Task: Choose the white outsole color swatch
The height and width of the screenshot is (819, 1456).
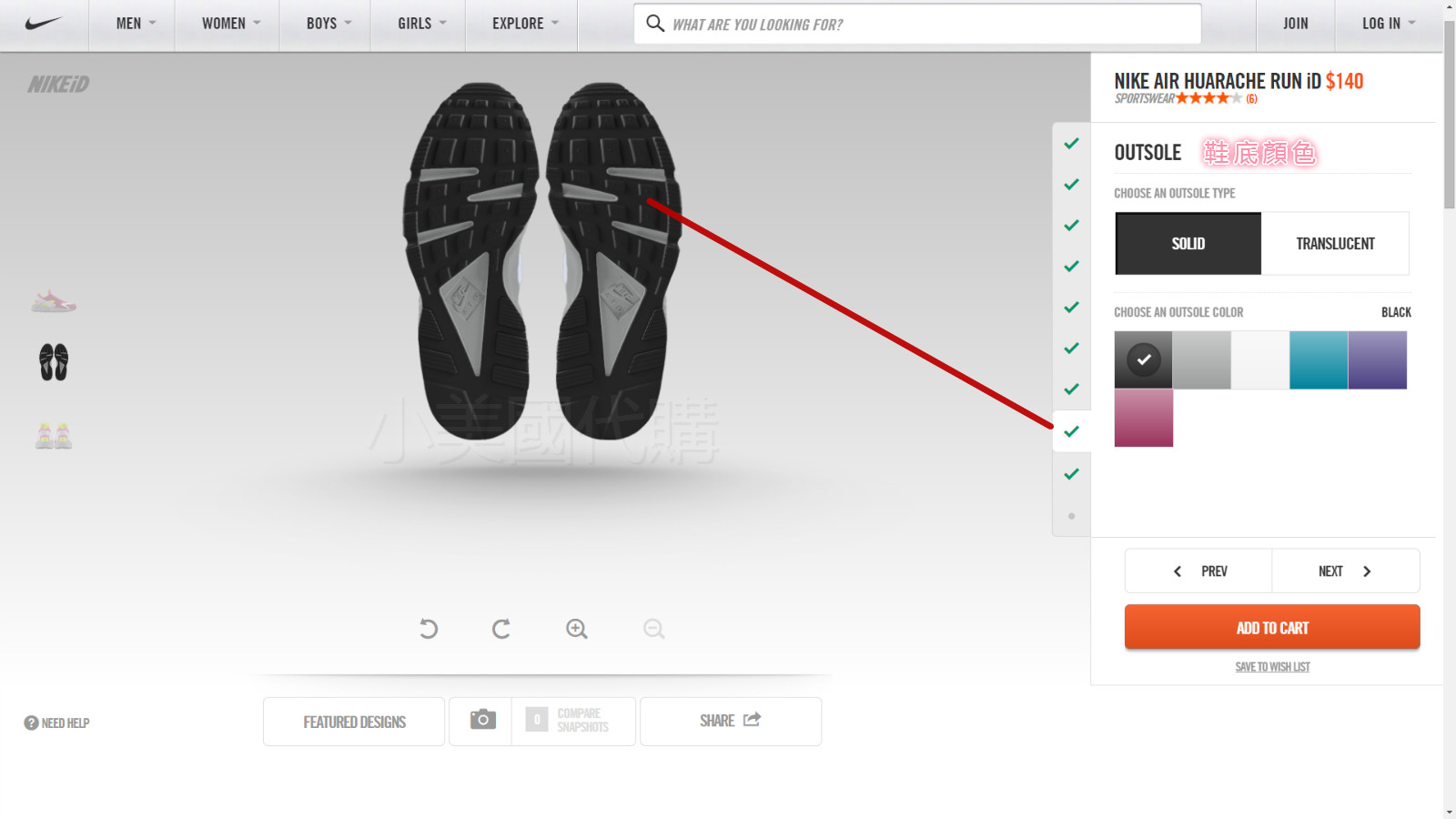Action: (x=1260, y=360)
